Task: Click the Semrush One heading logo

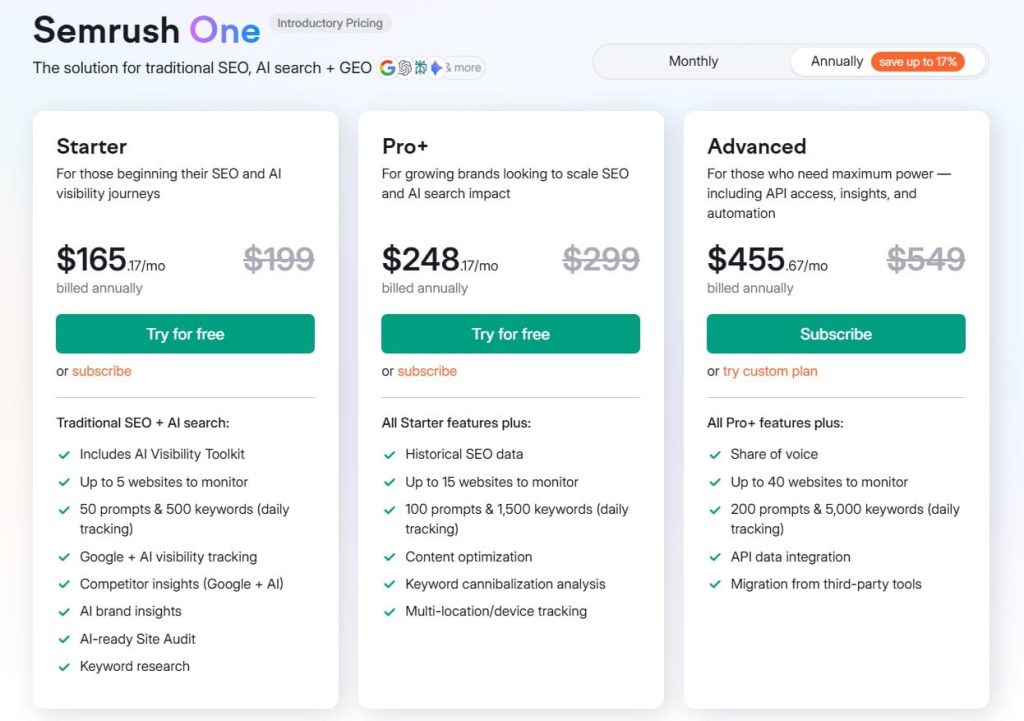Action: point(146,30)
